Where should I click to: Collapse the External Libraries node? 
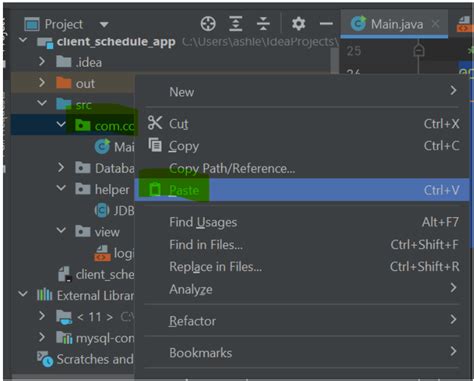tap(23, 294)
